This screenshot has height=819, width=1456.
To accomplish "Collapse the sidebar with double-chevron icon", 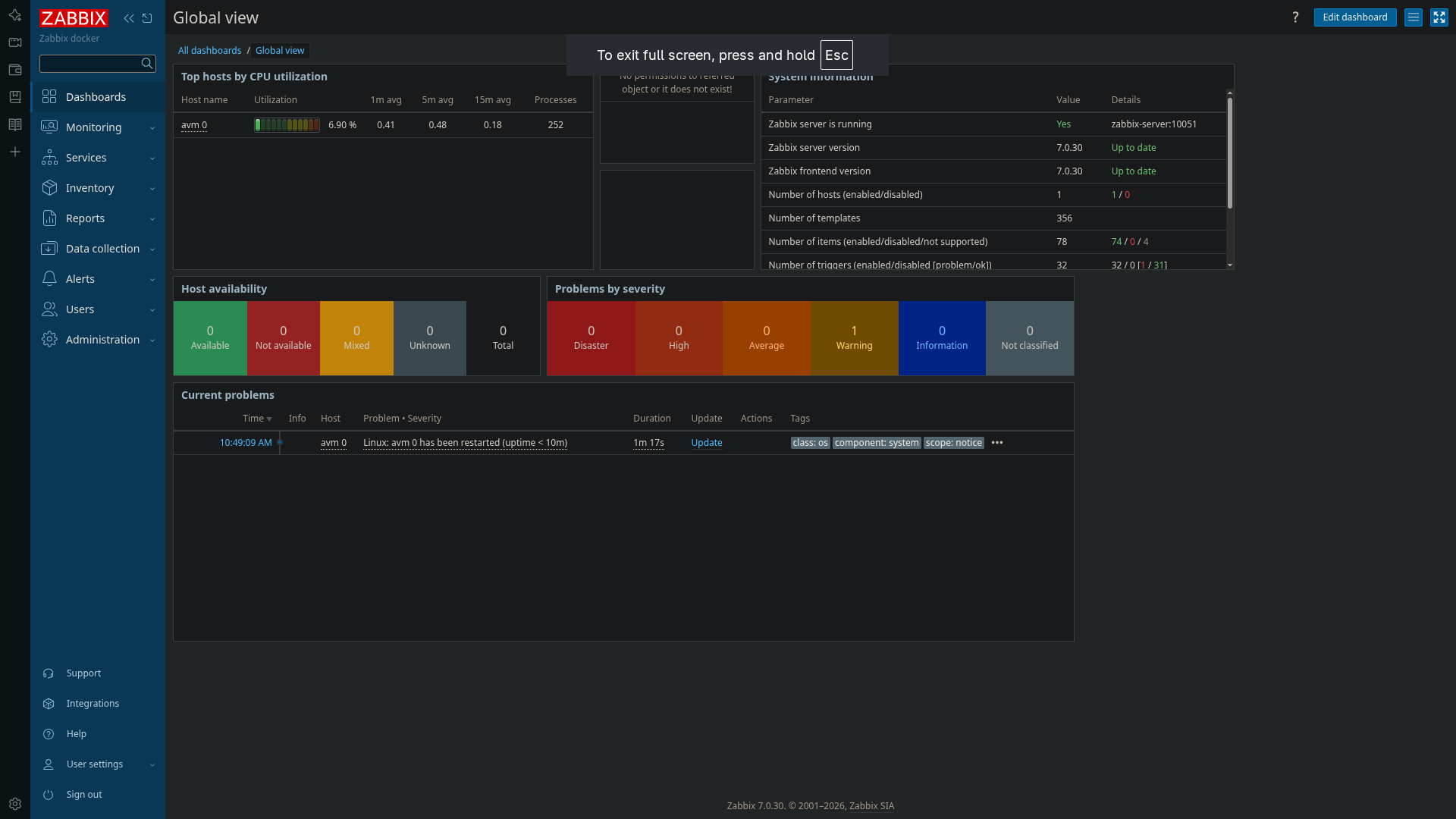I will [129, 18].
